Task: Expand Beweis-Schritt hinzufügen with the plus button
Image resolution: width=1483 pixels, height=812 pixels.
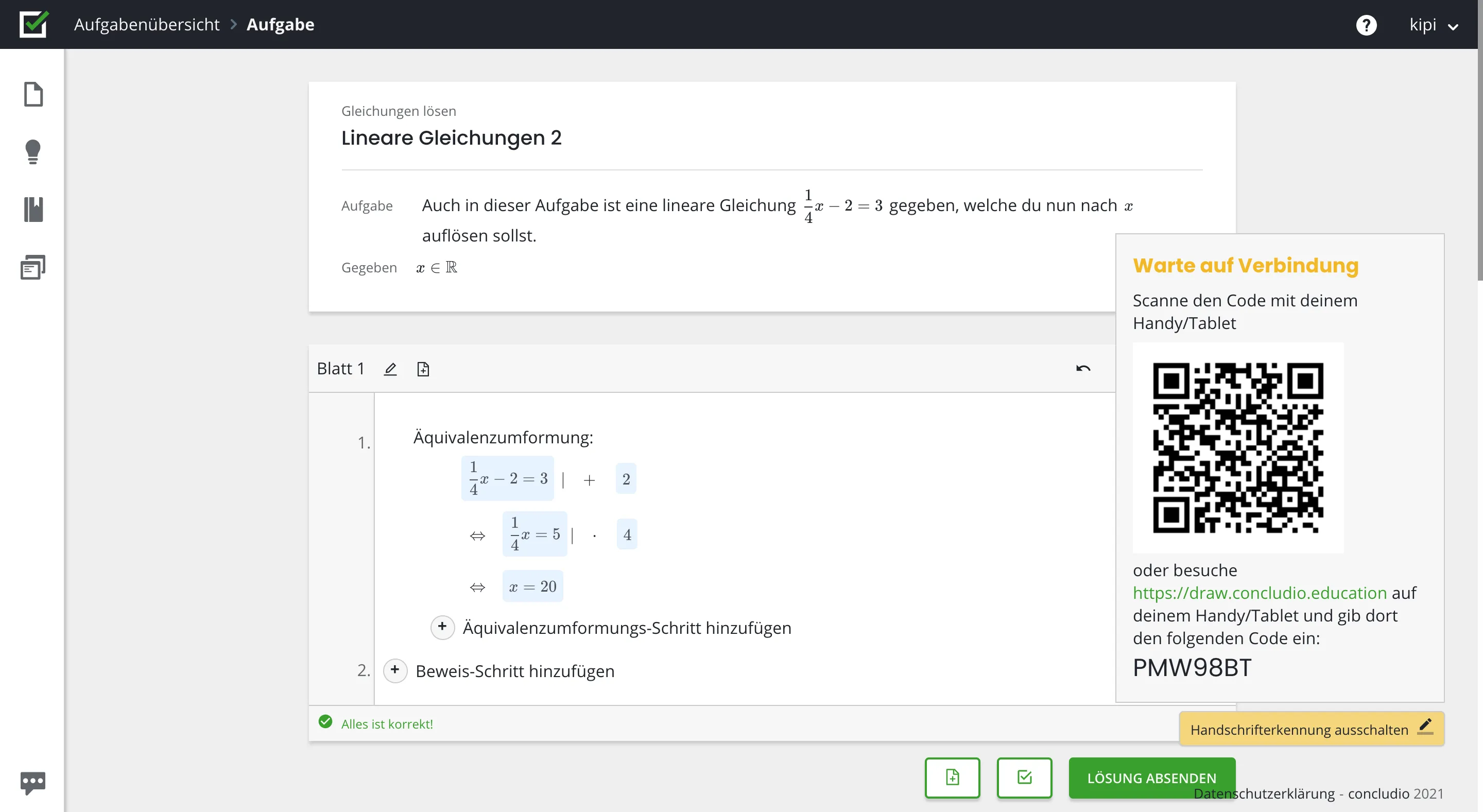Action: 395,670
